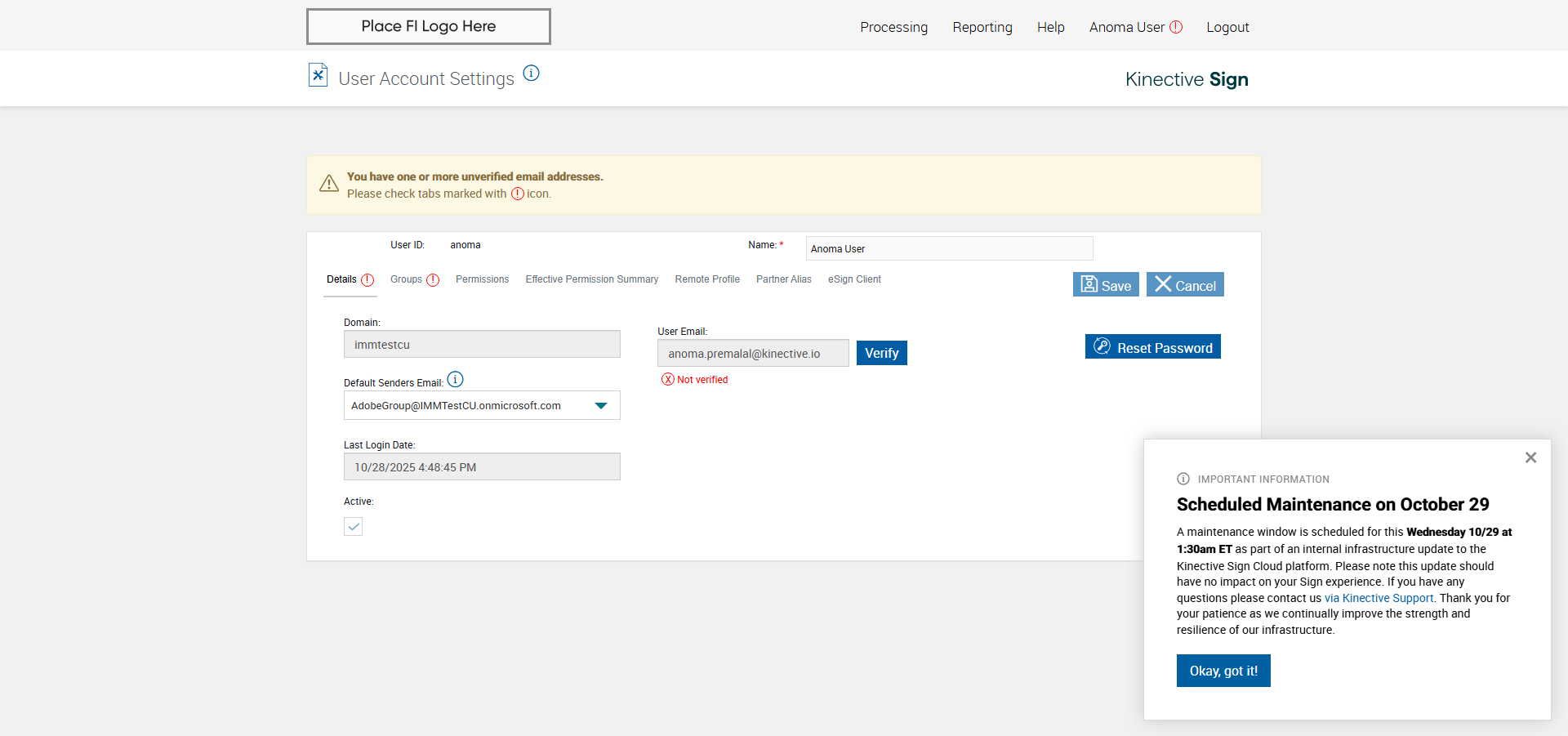Click the Not verified status text
This screenshot has height=736, width=1568.
click(702, 380)
